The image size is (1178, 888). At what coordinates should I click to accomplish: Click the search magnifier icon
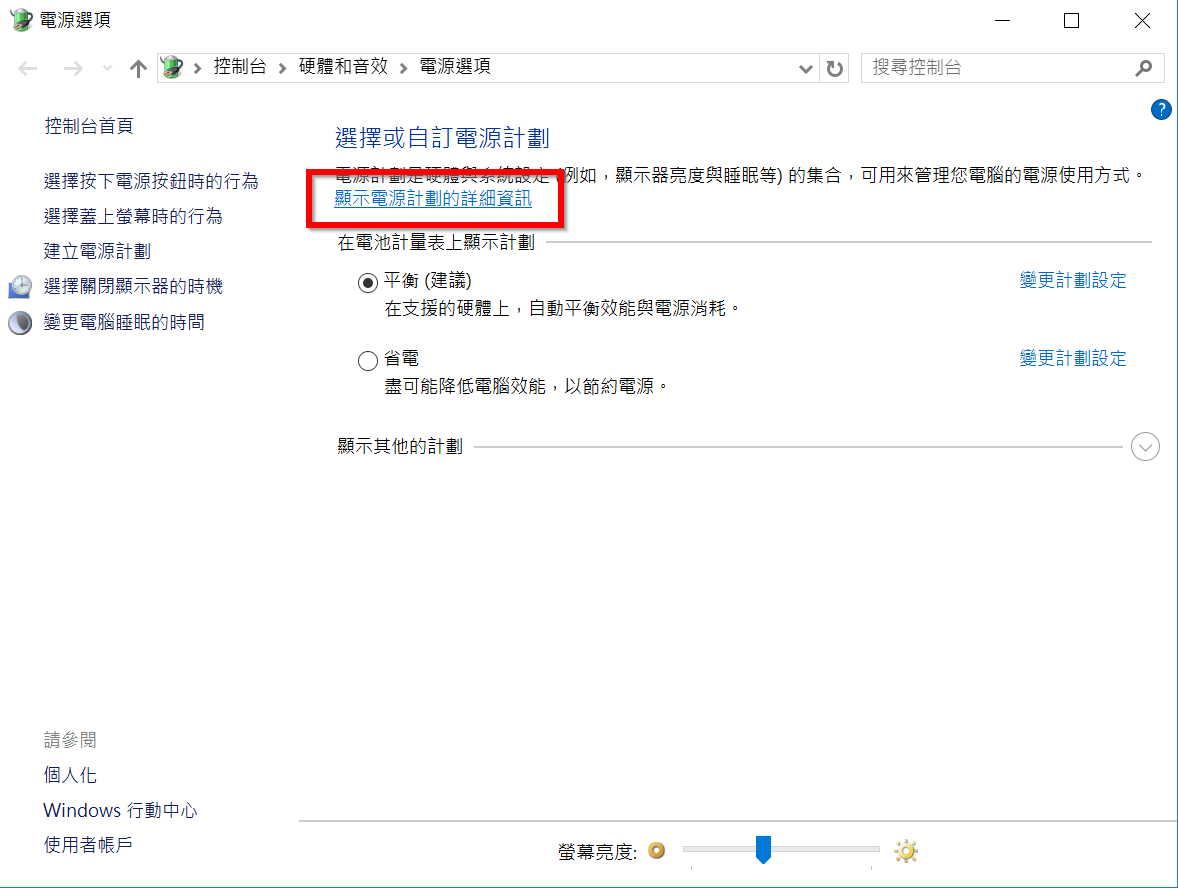click(1144, 68)
